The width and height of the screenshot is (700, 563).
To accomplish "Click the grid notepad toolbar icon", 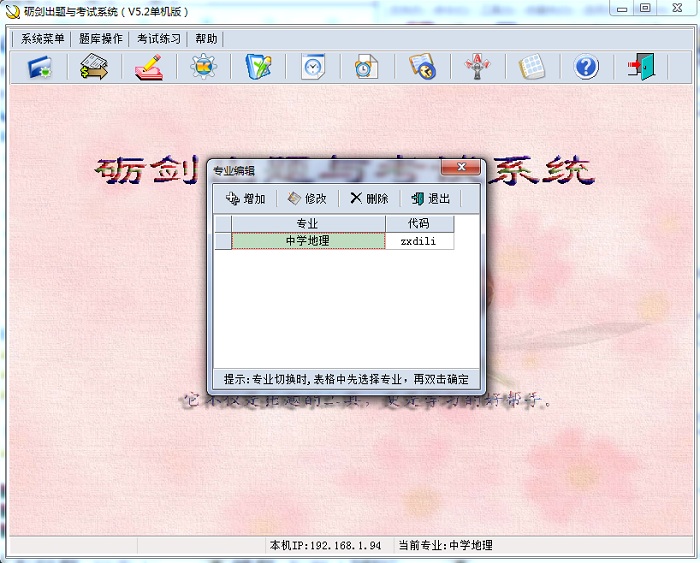I will pos(531,67).
